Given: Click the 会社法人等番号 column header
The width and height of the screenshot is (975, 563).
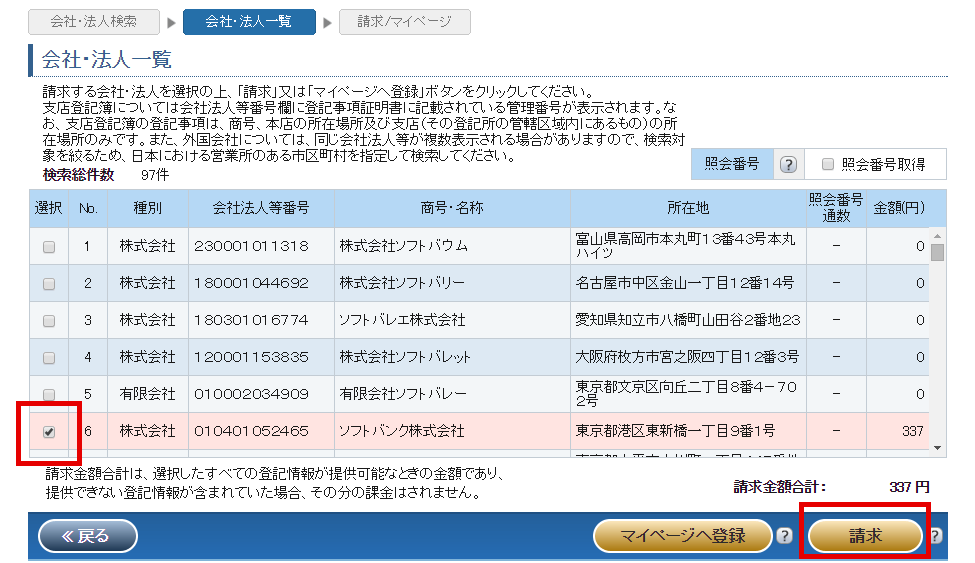Looking at the screenshot, I should 261,208.
